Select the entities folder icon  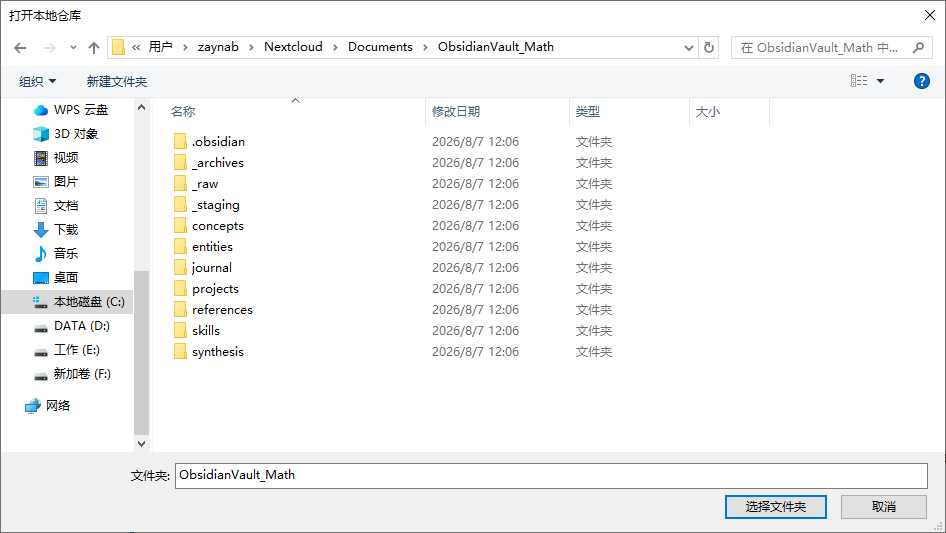coord(180,246)
